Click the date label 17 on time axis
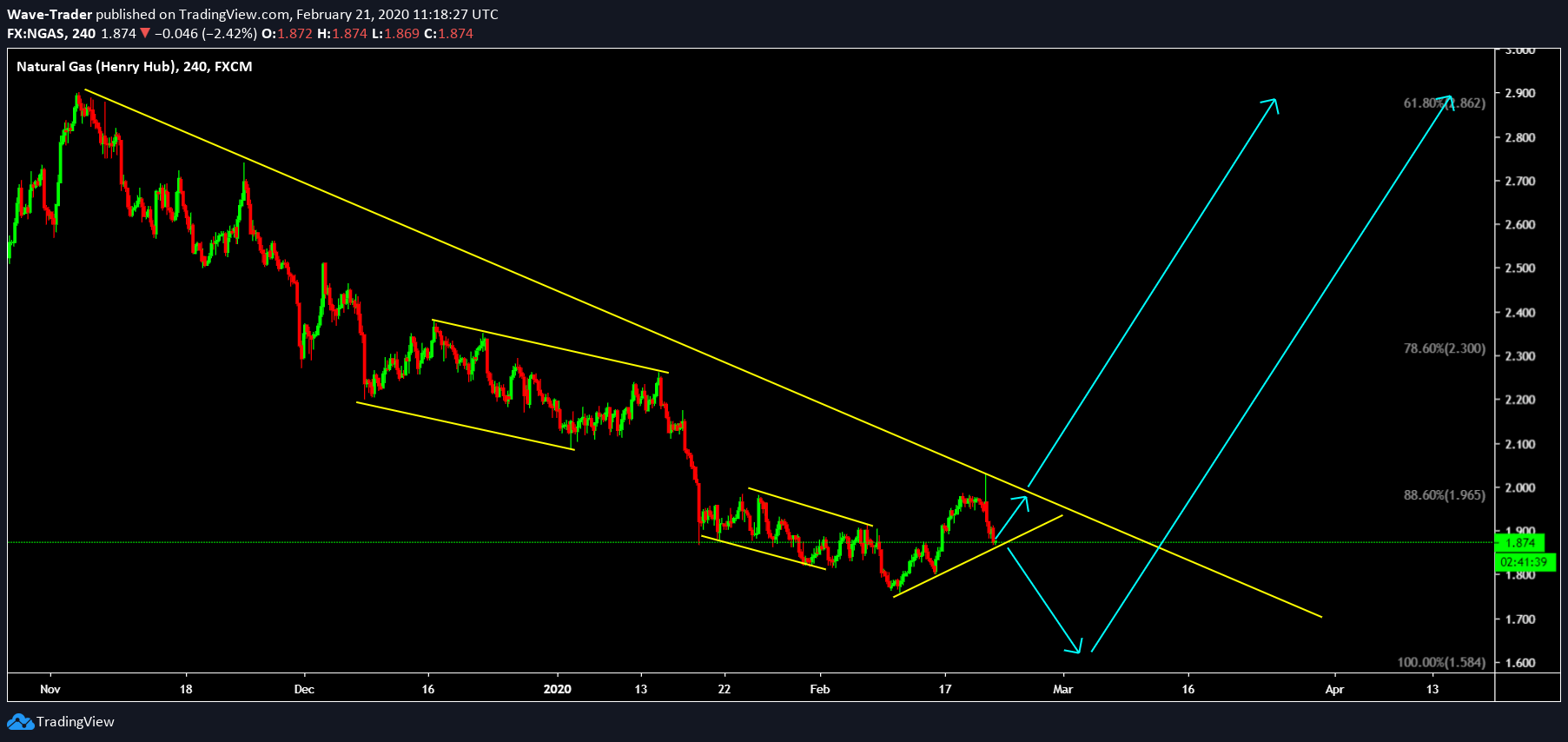The width and height of the screenshot is (1568, 742). point(944,689)
